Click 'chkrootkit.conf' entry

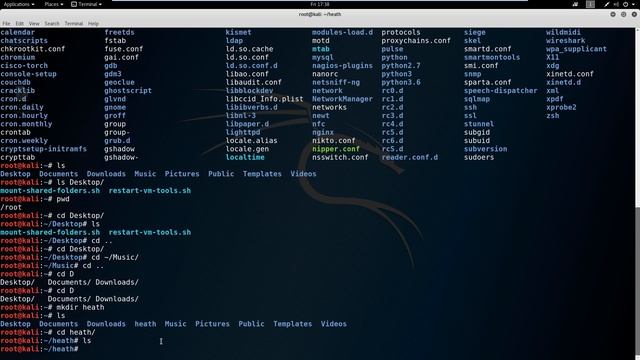(33, 49)
